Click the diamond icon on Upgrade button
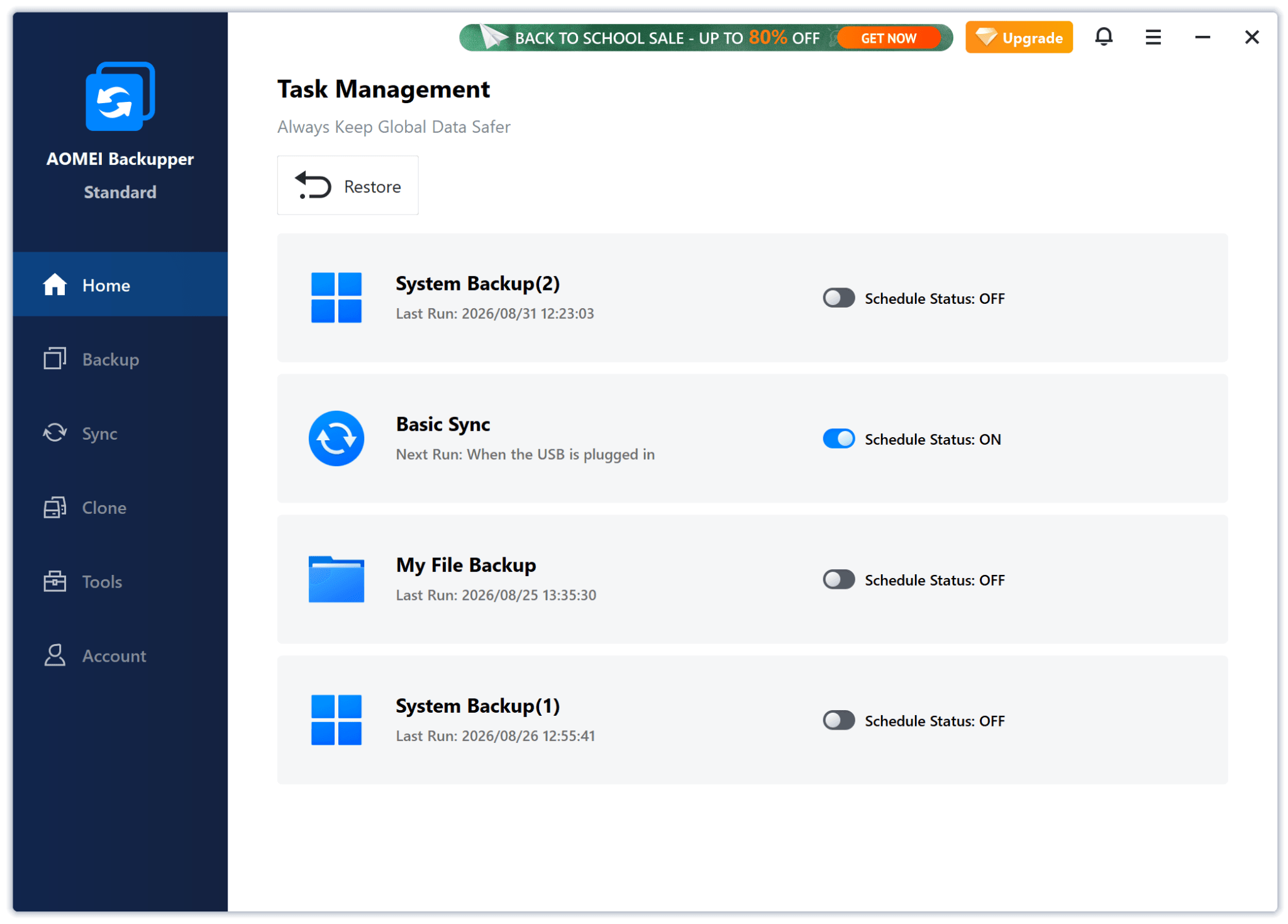The height and width of the screenshot is (924, 1288). pos(986,37)
